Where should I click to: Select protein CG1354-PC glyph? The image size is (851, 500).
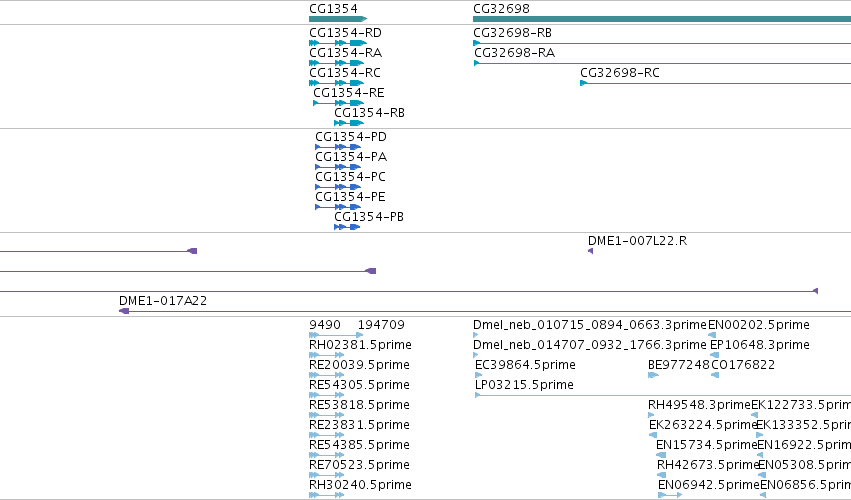click(338, 187)
